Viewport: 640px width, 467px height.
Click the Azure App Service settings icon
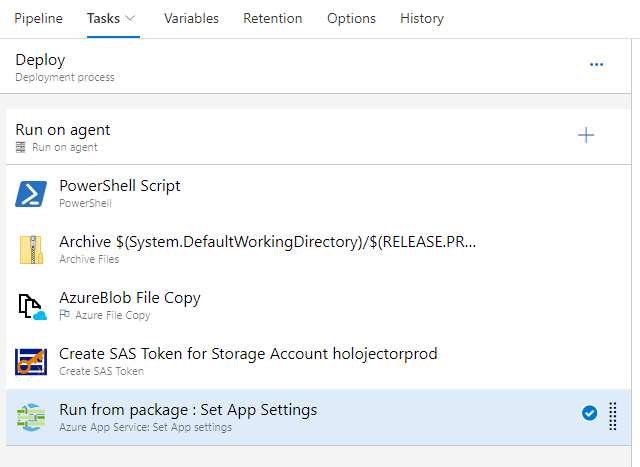tap(32, 417)
